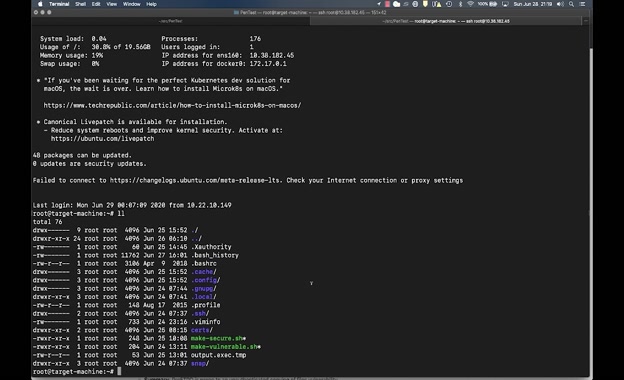This screenshot has height=380, width=624.
Task: Switch to the first ~/src/PenTest tab
Action: click(x=170, y=21)
